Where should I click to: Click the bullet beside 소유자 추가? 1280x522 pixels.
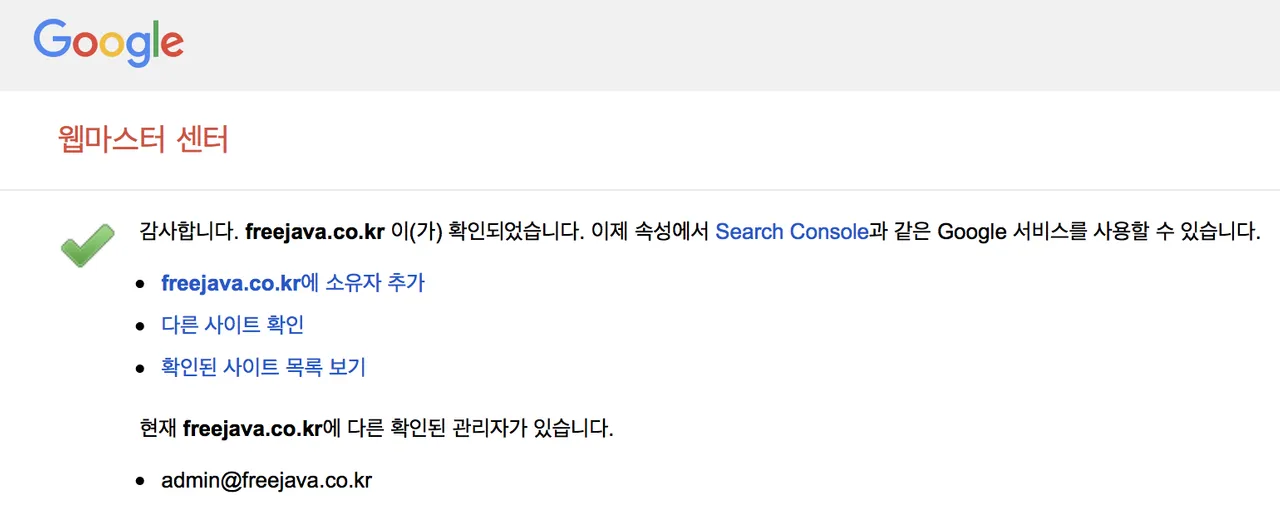point(141,285)
